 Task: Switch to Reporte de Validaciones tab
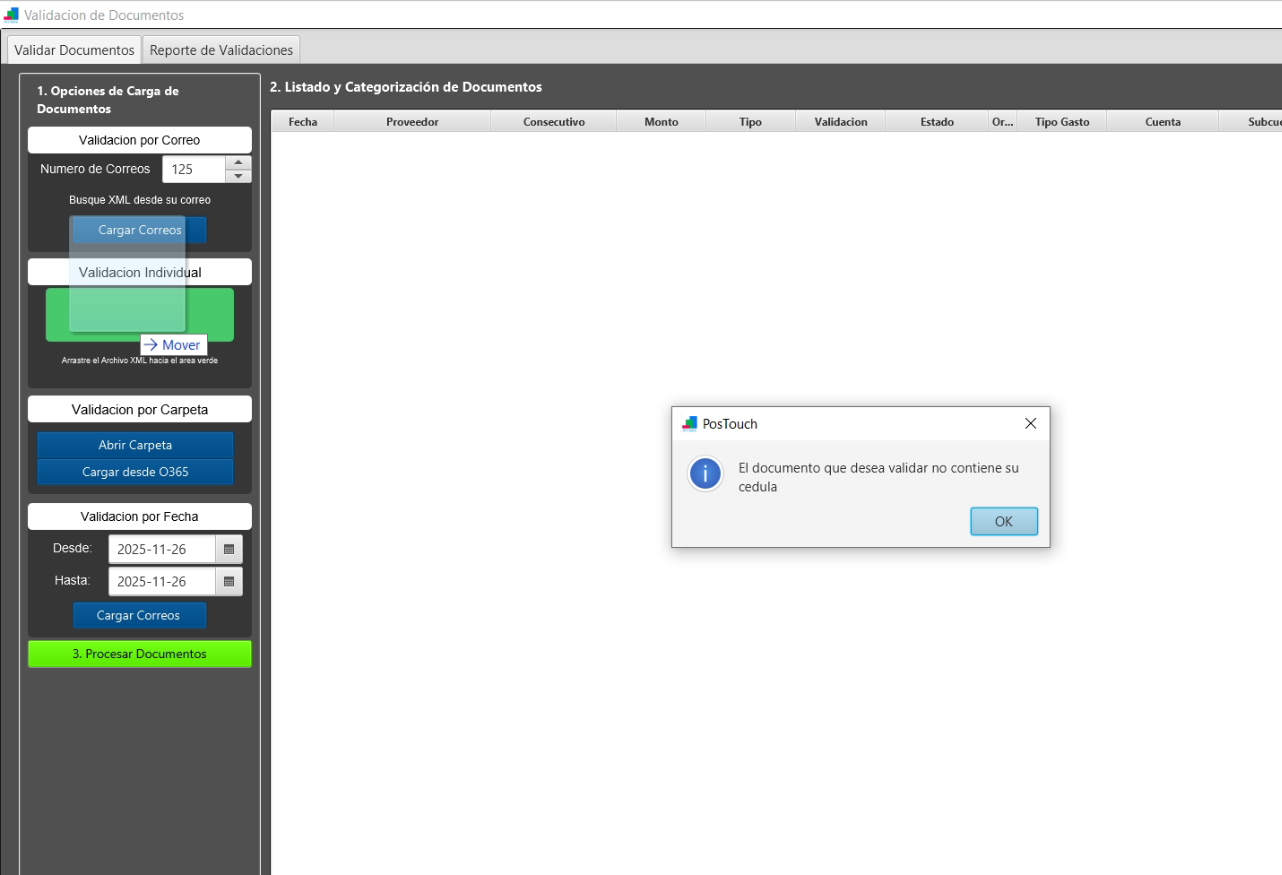click(x=221, y=50)
